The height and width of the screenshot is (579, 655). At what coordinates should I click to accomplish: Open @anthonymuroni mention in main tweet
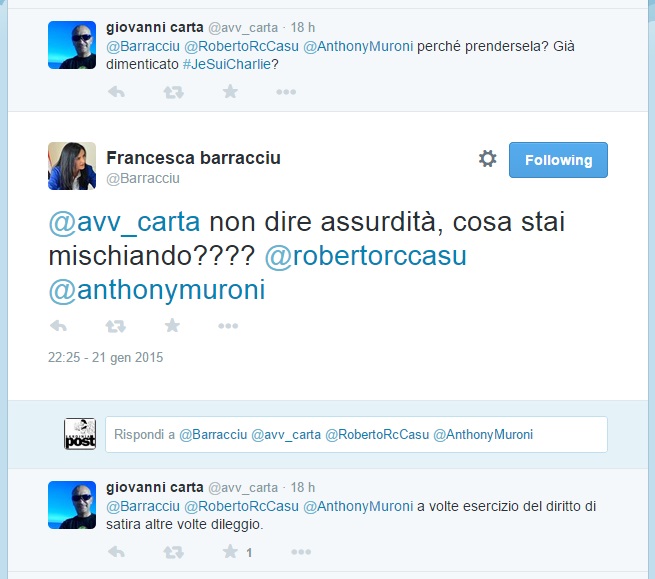[x=157, y=290]
